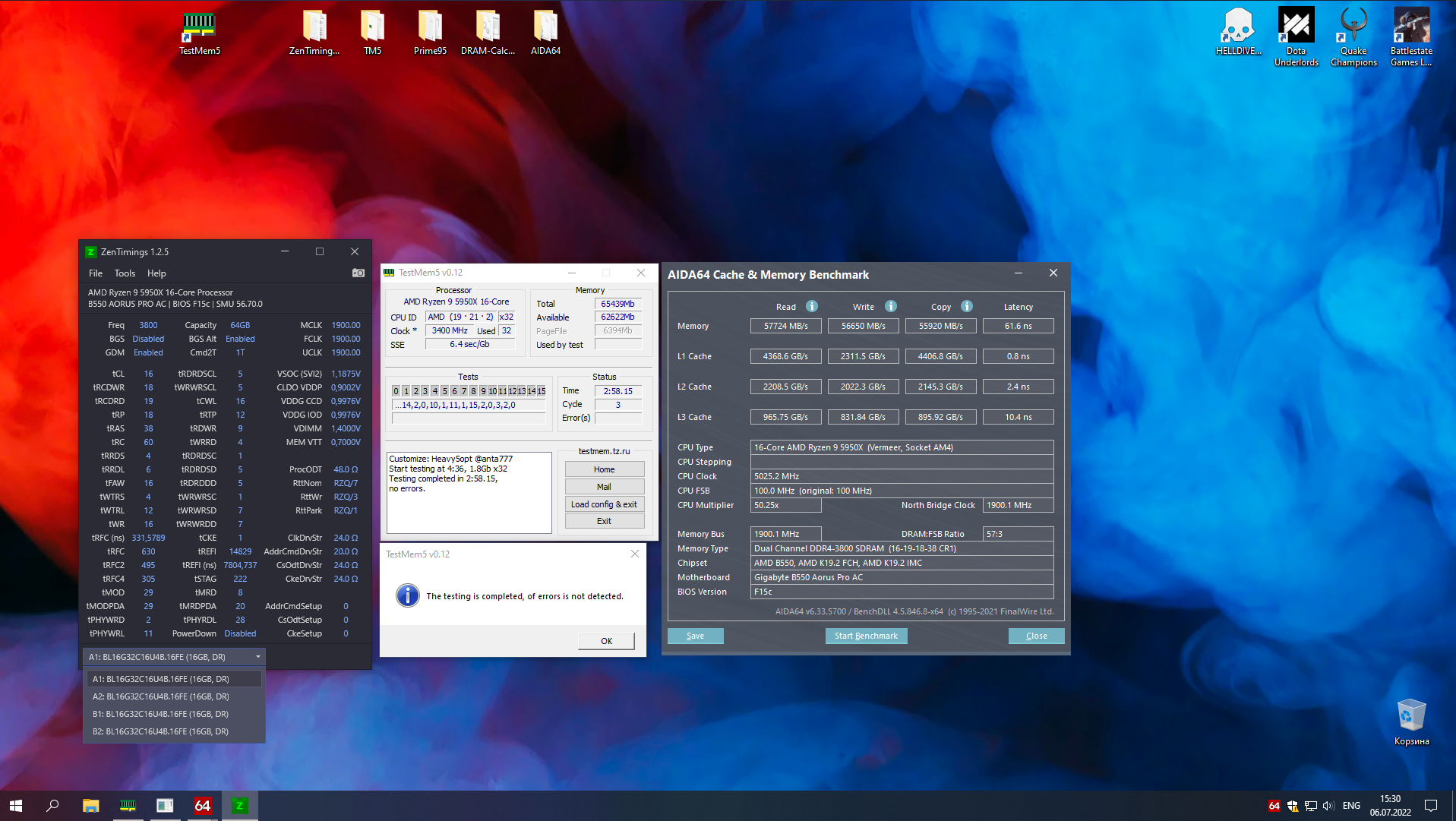Image resolution: width=1456 pixels, height=821 pixels.
Task: Open the volume control in tray
Action: coord(1328,806)
